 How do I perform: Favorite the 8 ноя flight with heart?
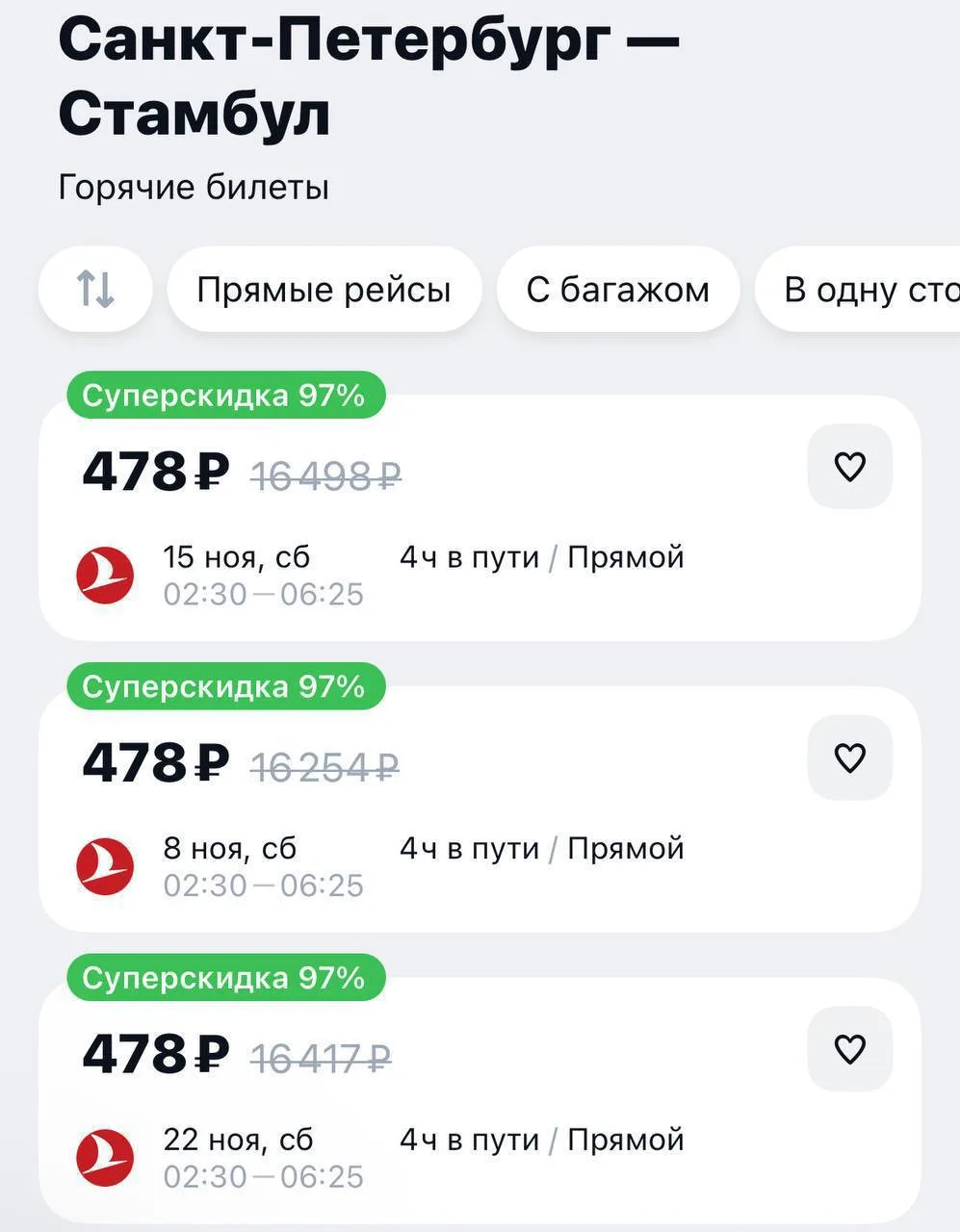(x=849, y=758)
